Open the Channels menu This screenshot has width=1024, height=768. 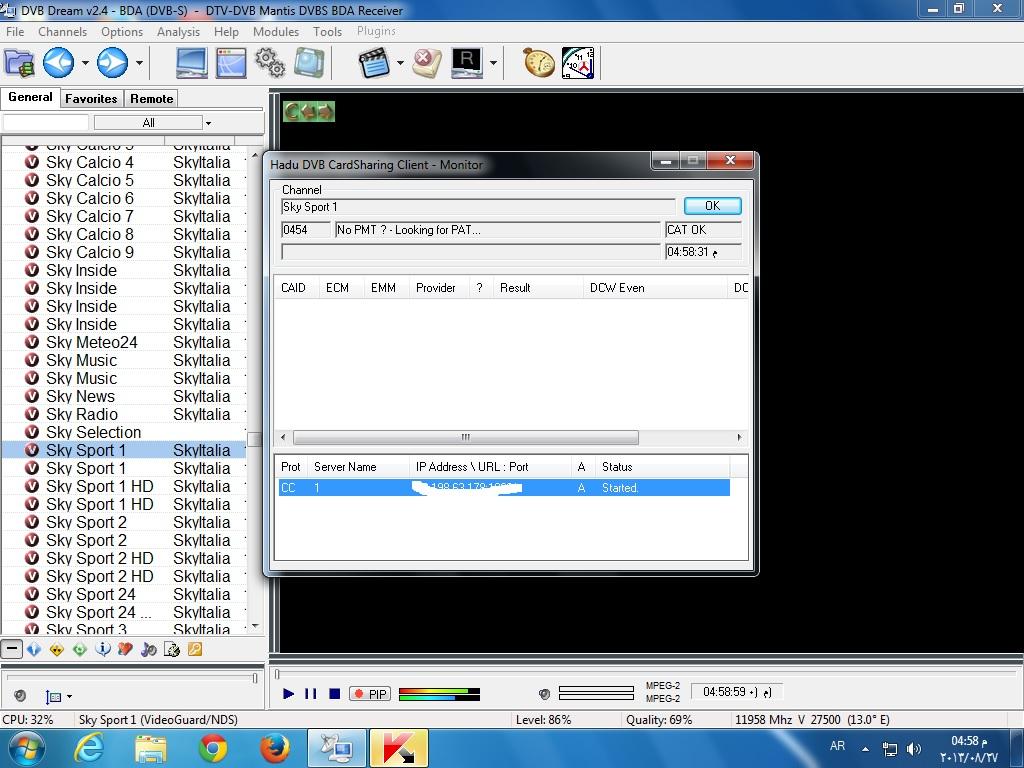point(62,31)
